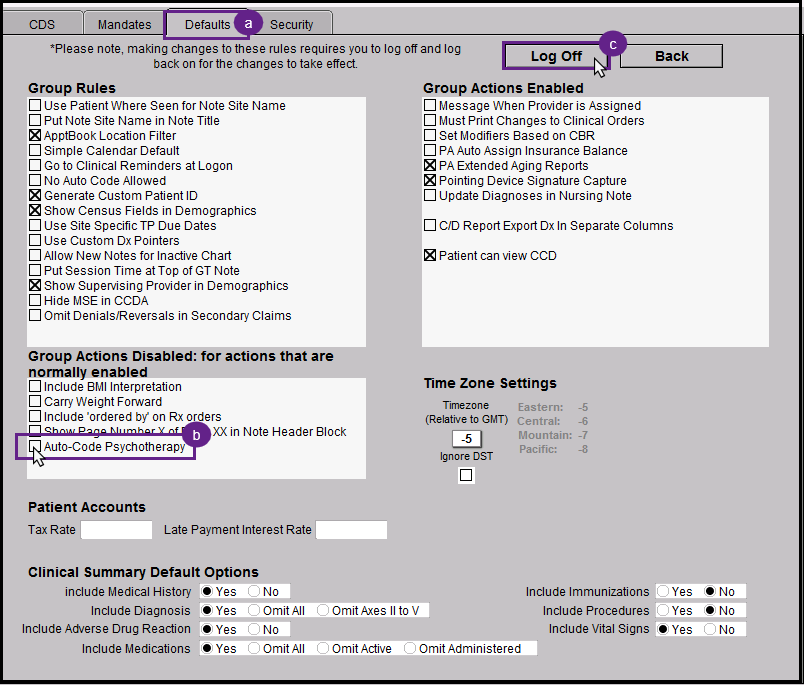804x685 pixels.
Task: Open the Mandates tab
Action: pos(124,24)
